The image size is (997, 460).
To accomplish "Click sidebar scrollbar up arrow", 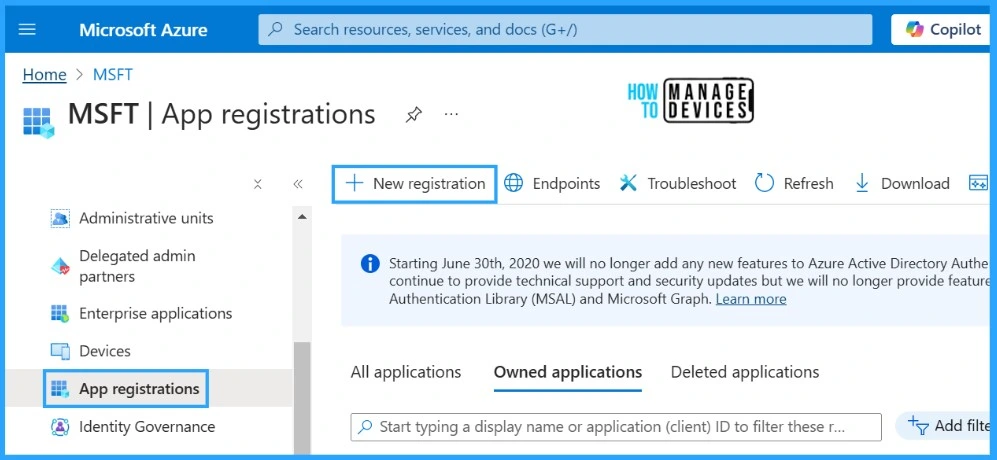I will (302, 217).
